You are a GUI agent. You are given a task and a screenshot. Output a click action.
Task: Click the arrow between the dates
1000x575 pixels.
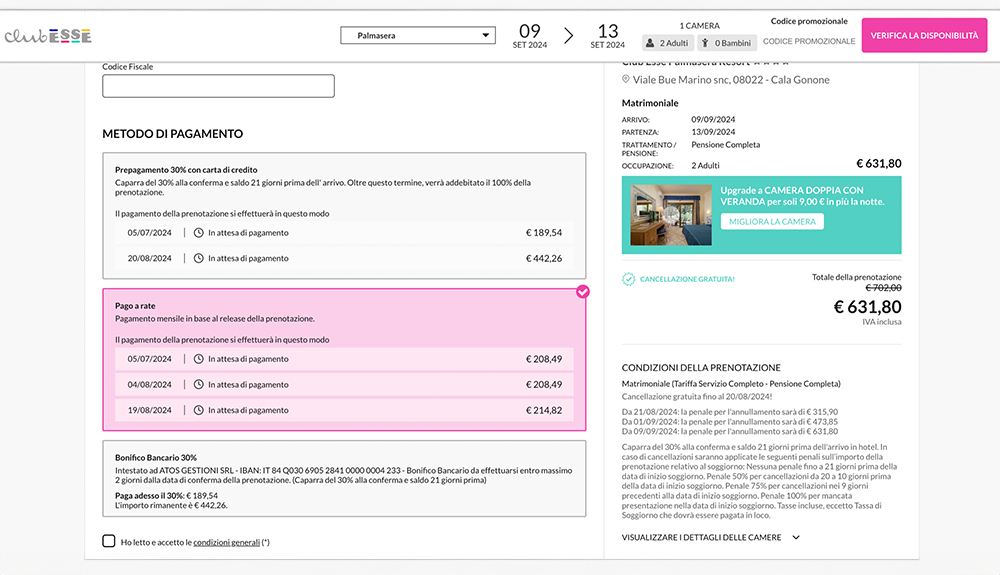click(x=568, y=36)
